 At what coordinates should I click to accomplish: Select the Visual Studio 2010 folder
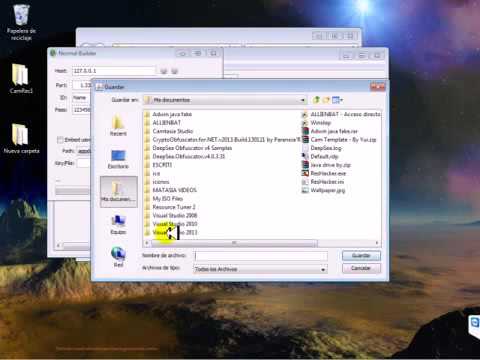[x=171, y=224]
